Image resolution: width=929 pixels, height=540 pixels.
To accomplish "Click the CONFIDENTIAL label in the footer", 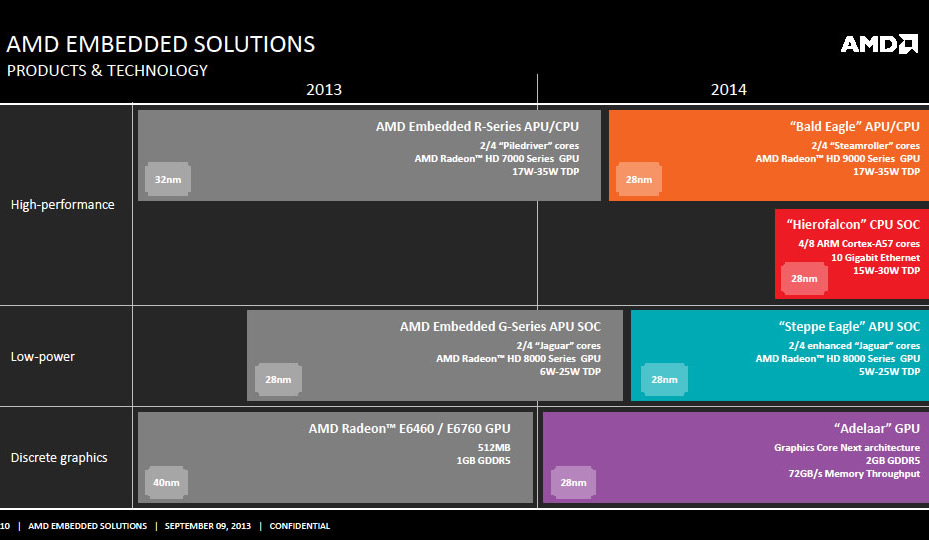I will (x=299, y=526).
